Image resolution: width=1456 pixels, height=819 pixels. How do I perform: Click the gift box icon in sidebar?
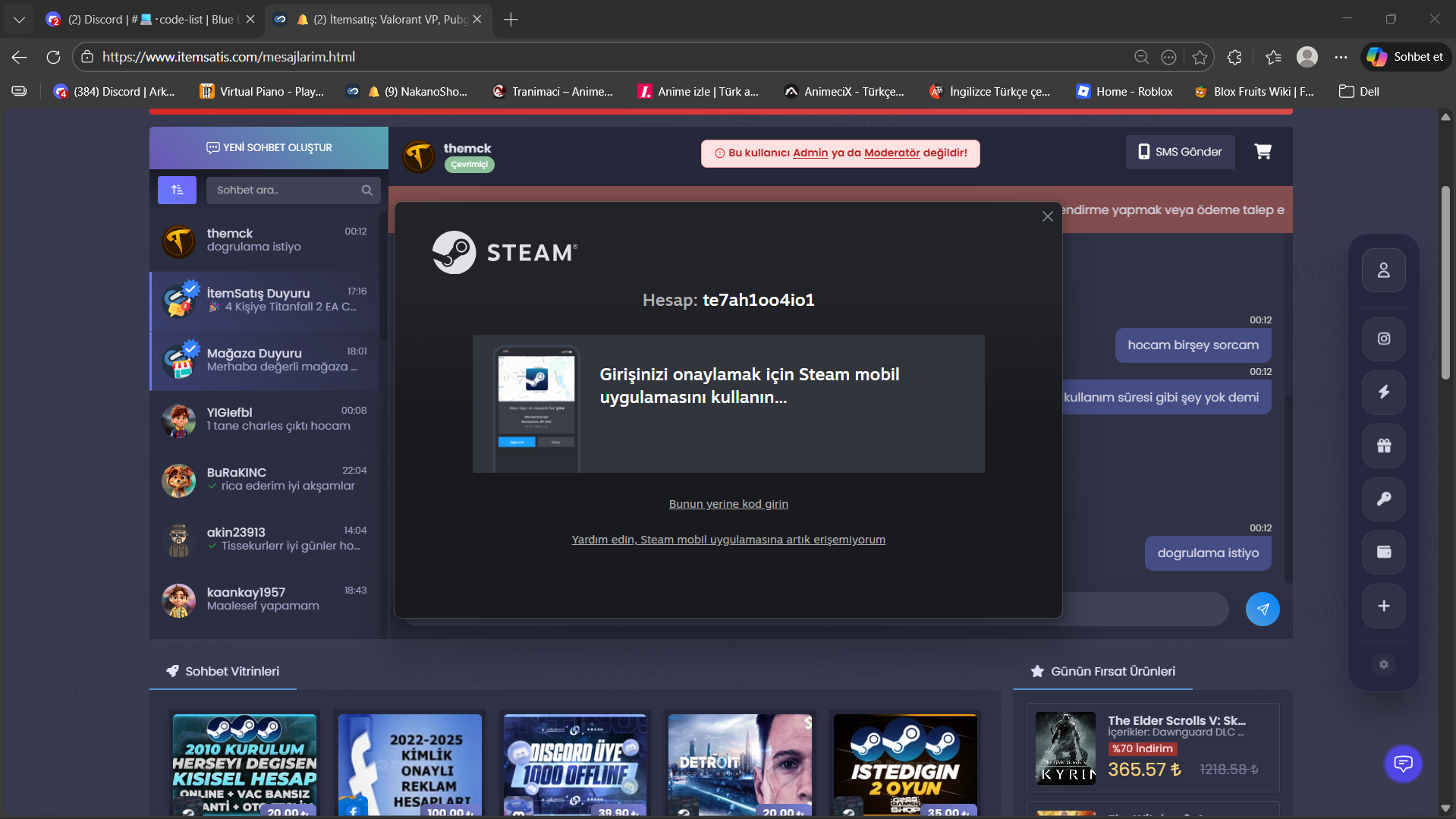coord(1384,446)
